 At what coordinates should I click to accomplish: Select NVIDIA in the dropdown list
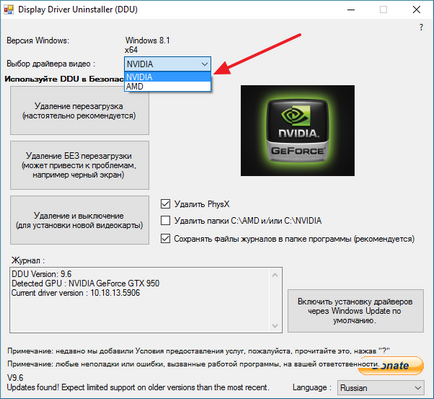(168, 77)
